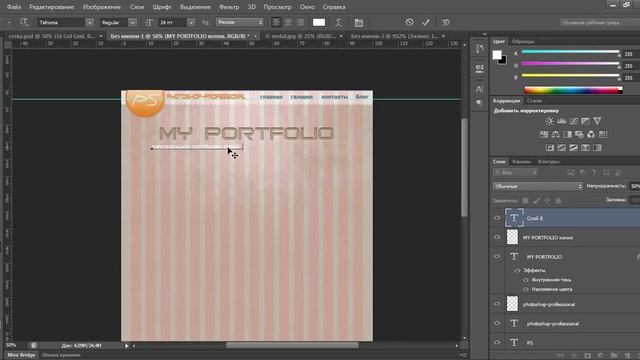Toggle text orientation icon in options bar
Screen dimensions: 640x360
[24, 22]
